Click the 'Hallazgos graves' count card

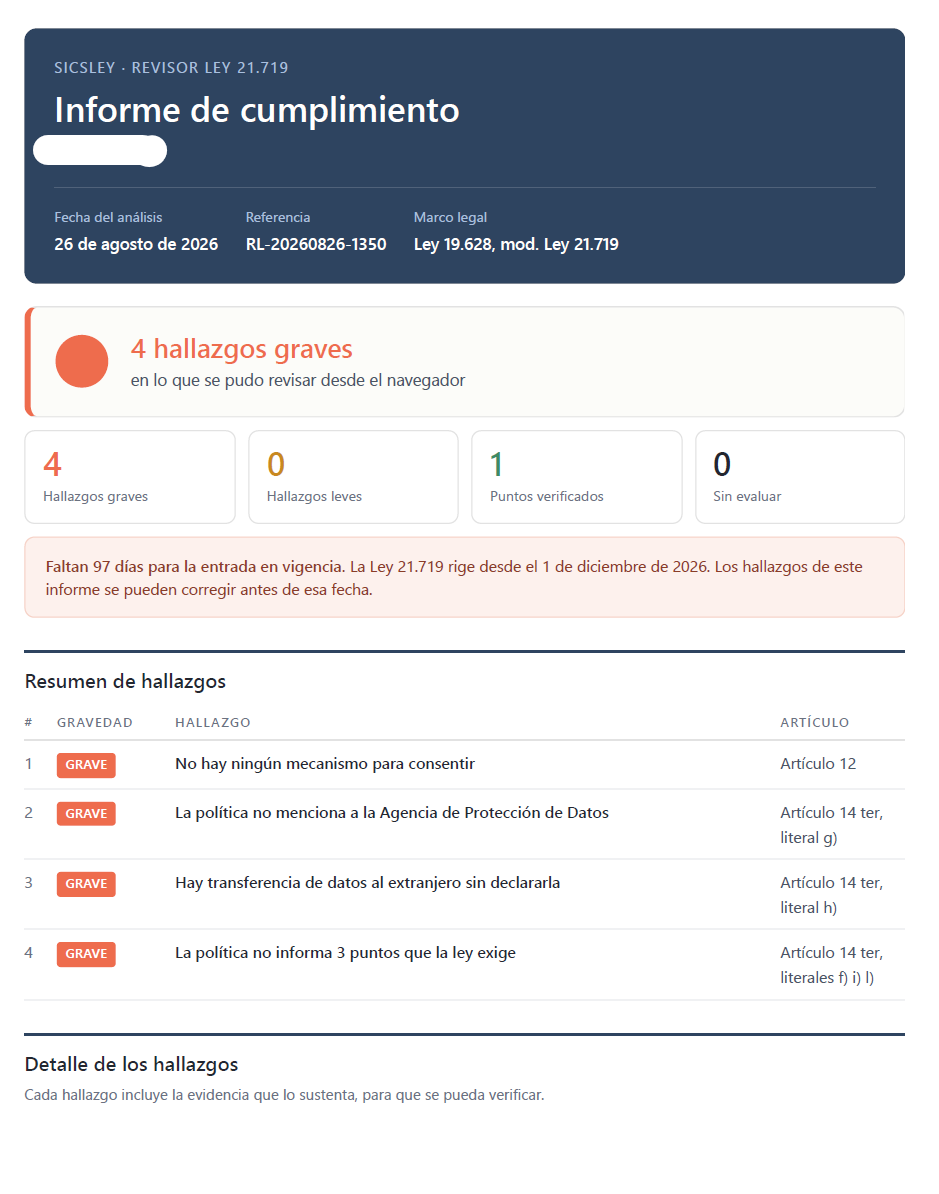(x=130, y=477)
